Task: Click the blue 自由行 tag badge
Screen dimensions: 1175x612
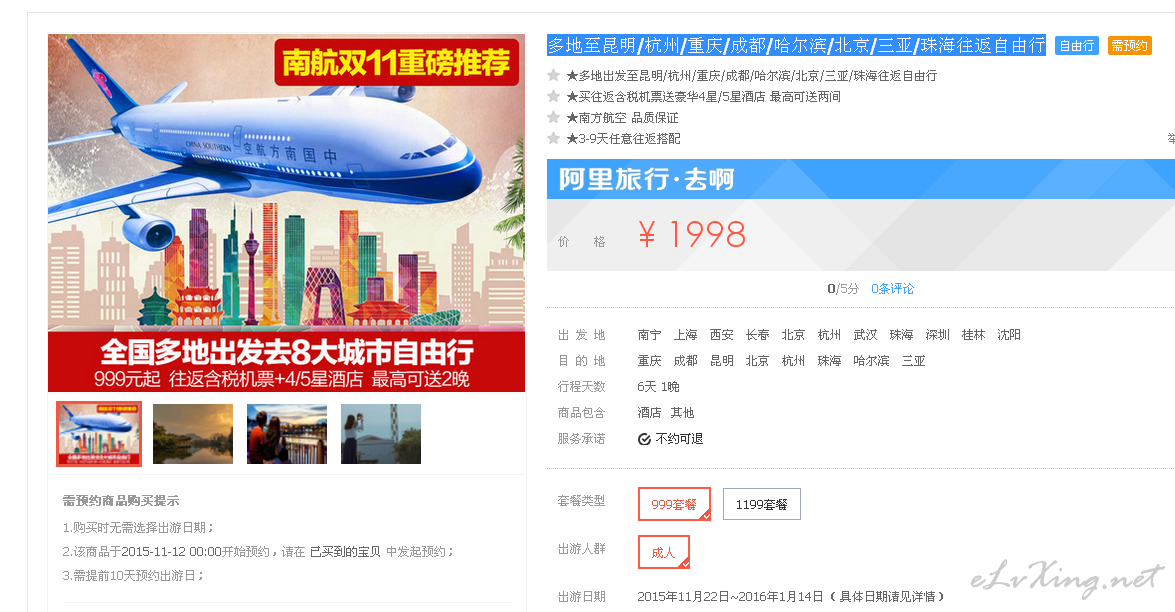Action: (x=1077, y=46)
